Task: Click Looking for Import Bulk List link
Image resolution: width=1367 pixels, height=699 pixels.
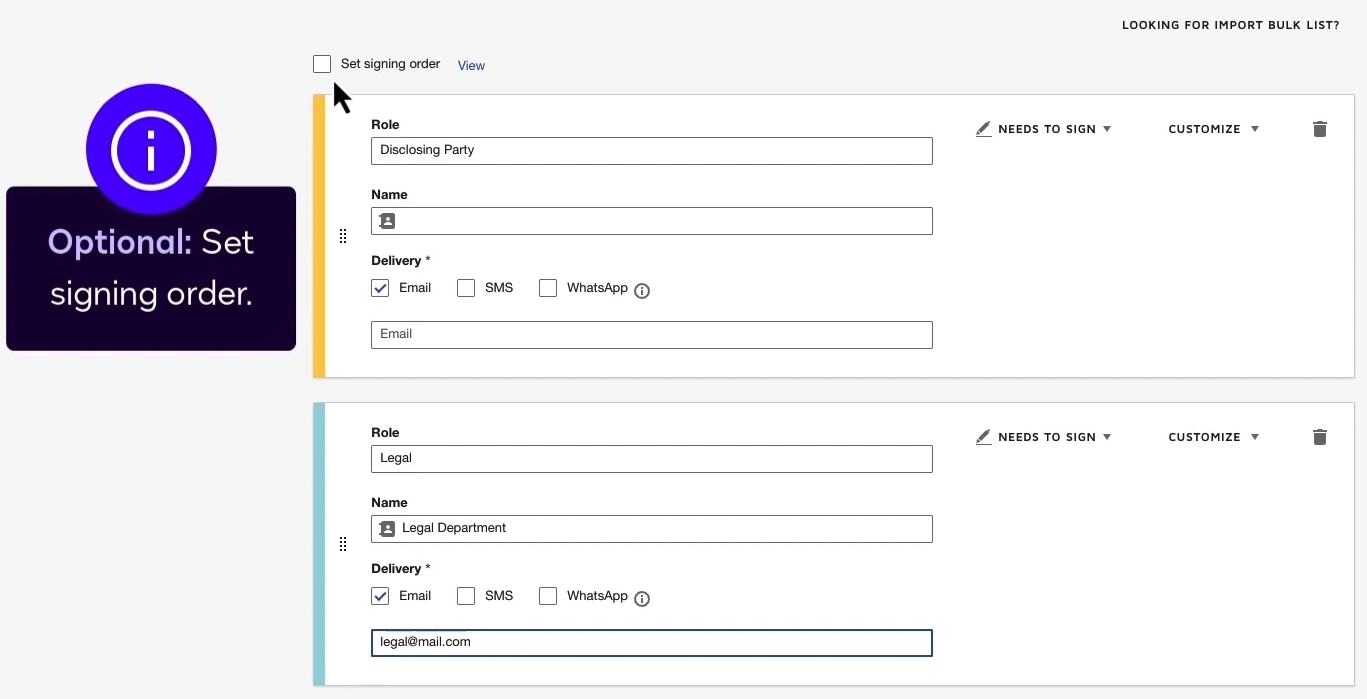Action: coord(1230,25)
